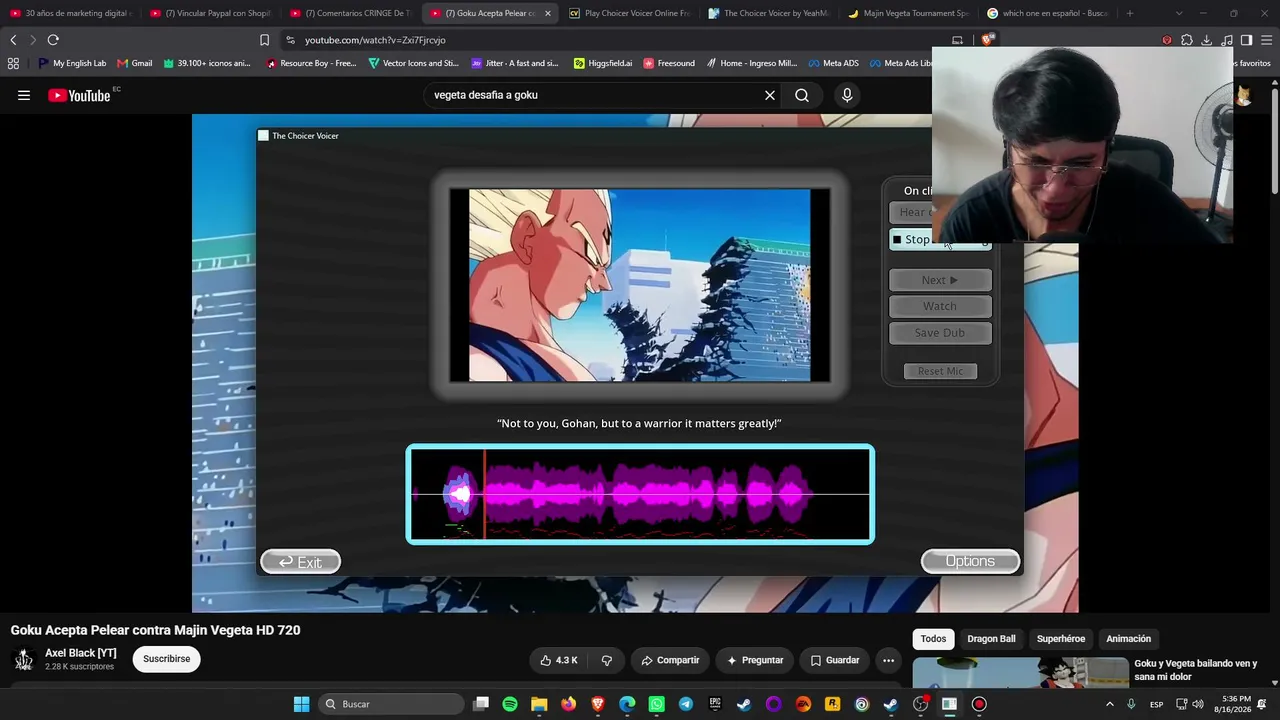Screen dimensions: 1280x720
Task: Open a new browser tab
Action: [x=1130, y=13]
